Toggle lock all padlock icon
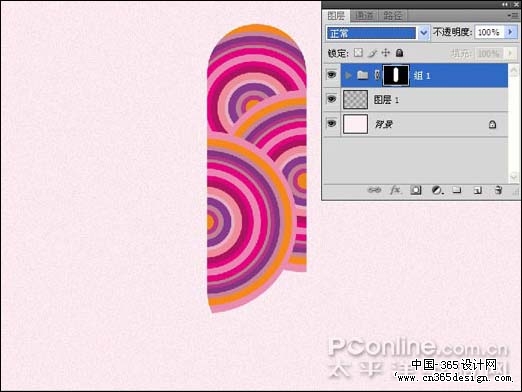The image size is (522, 392). (399, 53)
